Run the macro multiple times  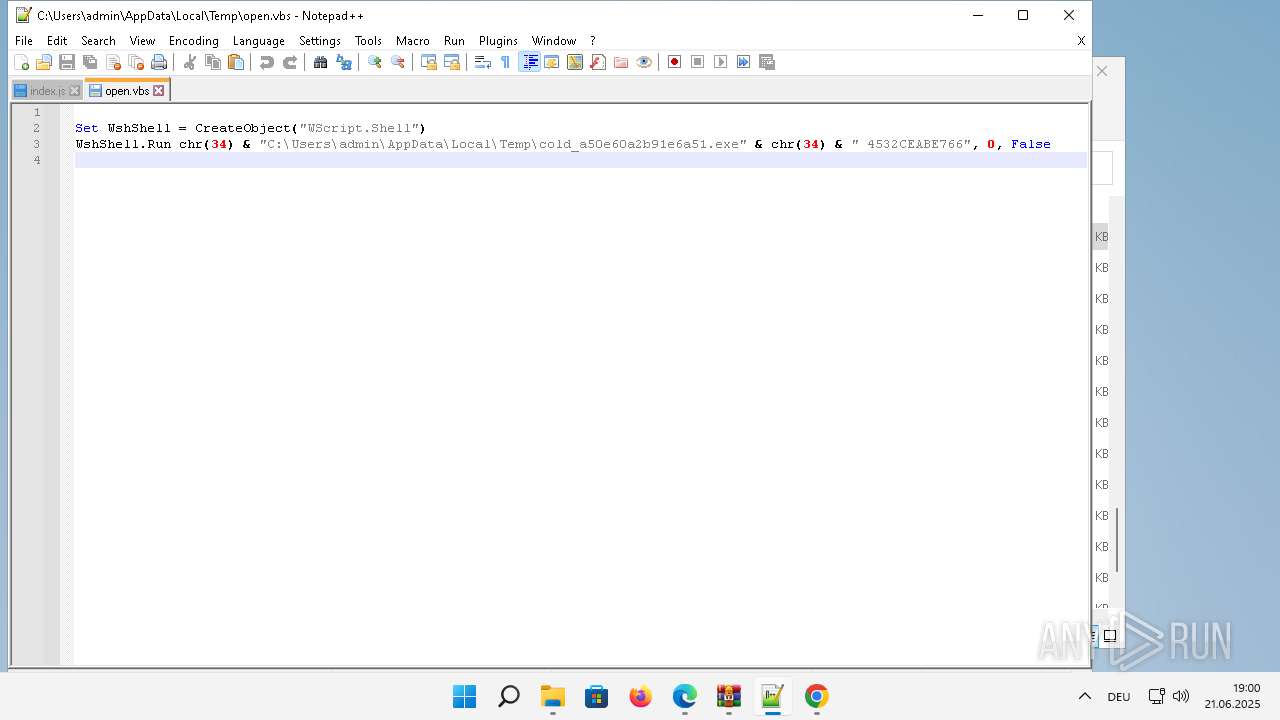pyautogui.click(x=743, y=62)
